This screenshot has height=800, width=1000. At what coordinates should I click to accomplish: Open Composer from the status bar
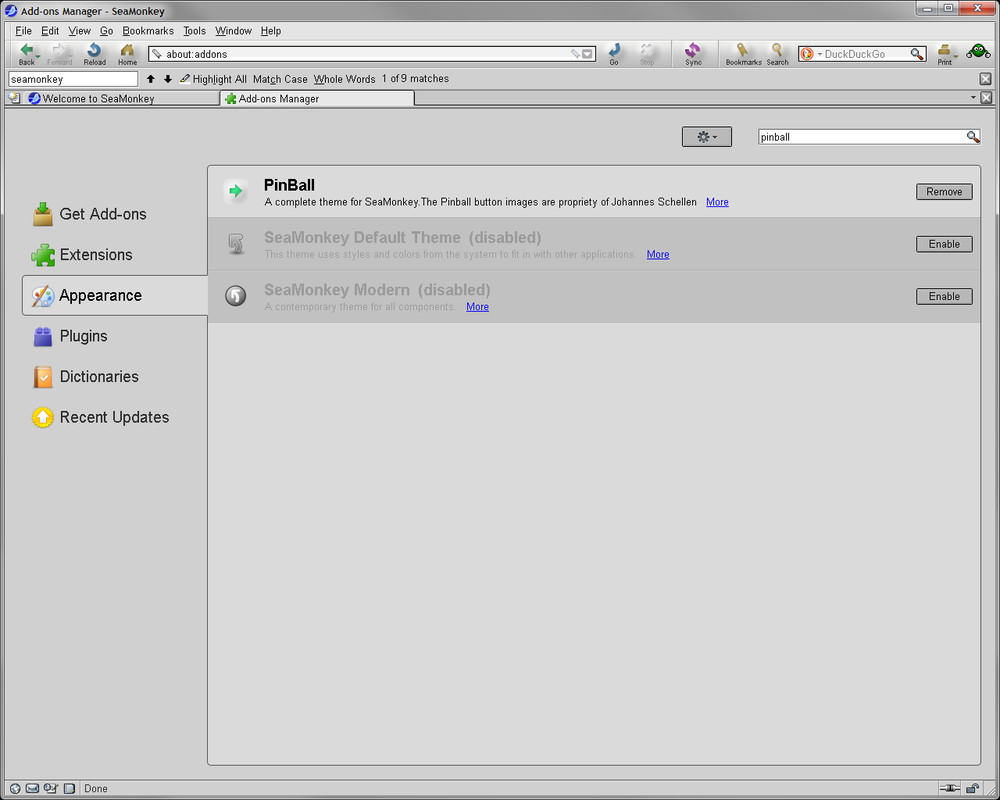(x=51, y=789)
